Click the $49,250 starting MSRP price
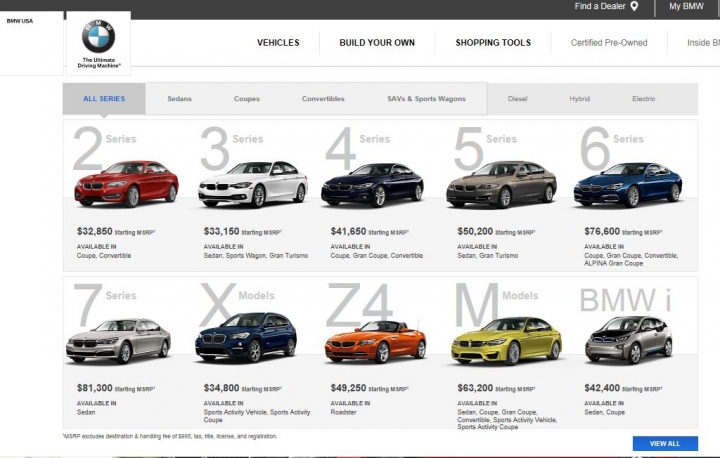 point(370,388)
